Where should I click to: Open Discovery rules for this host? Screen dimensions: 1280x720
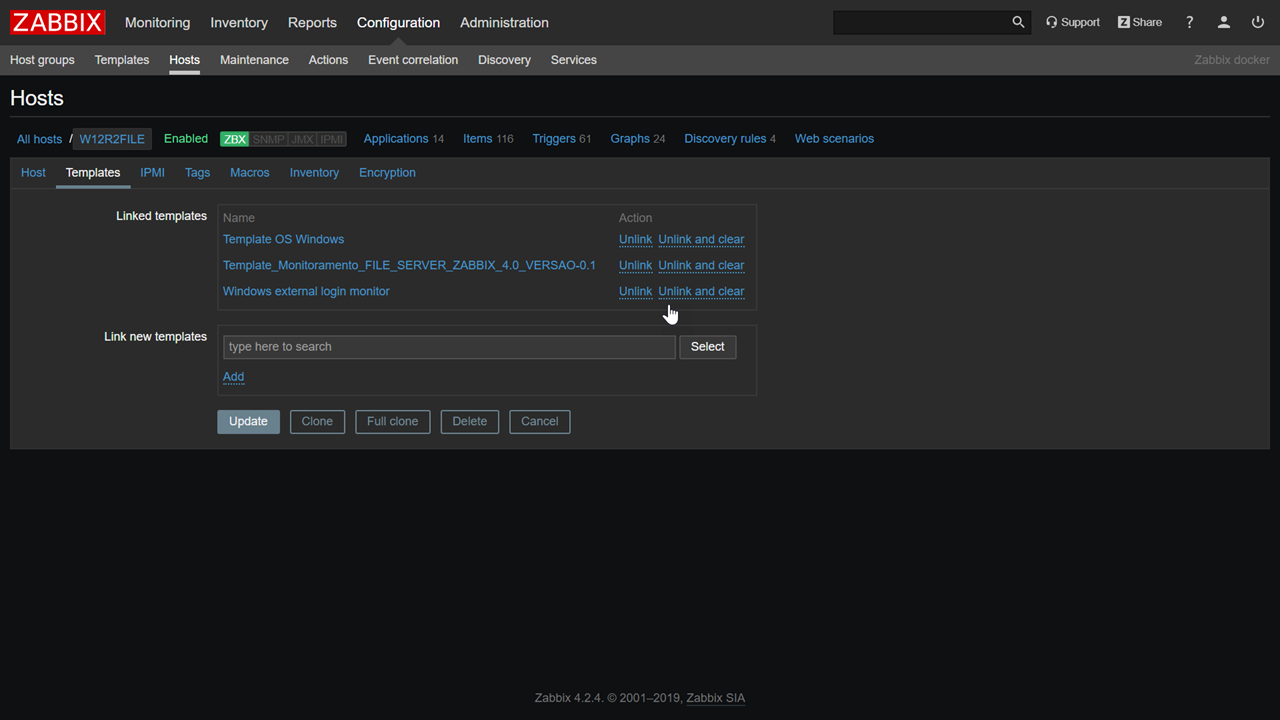[x=725, y=139]
